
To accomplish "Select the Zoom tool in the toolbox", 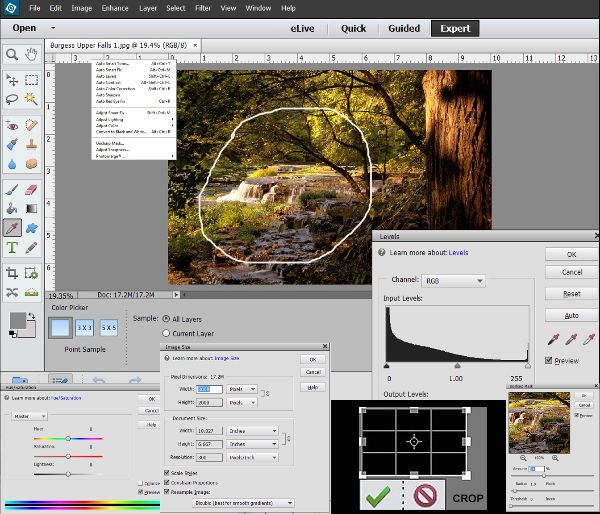I will (11, 54).
